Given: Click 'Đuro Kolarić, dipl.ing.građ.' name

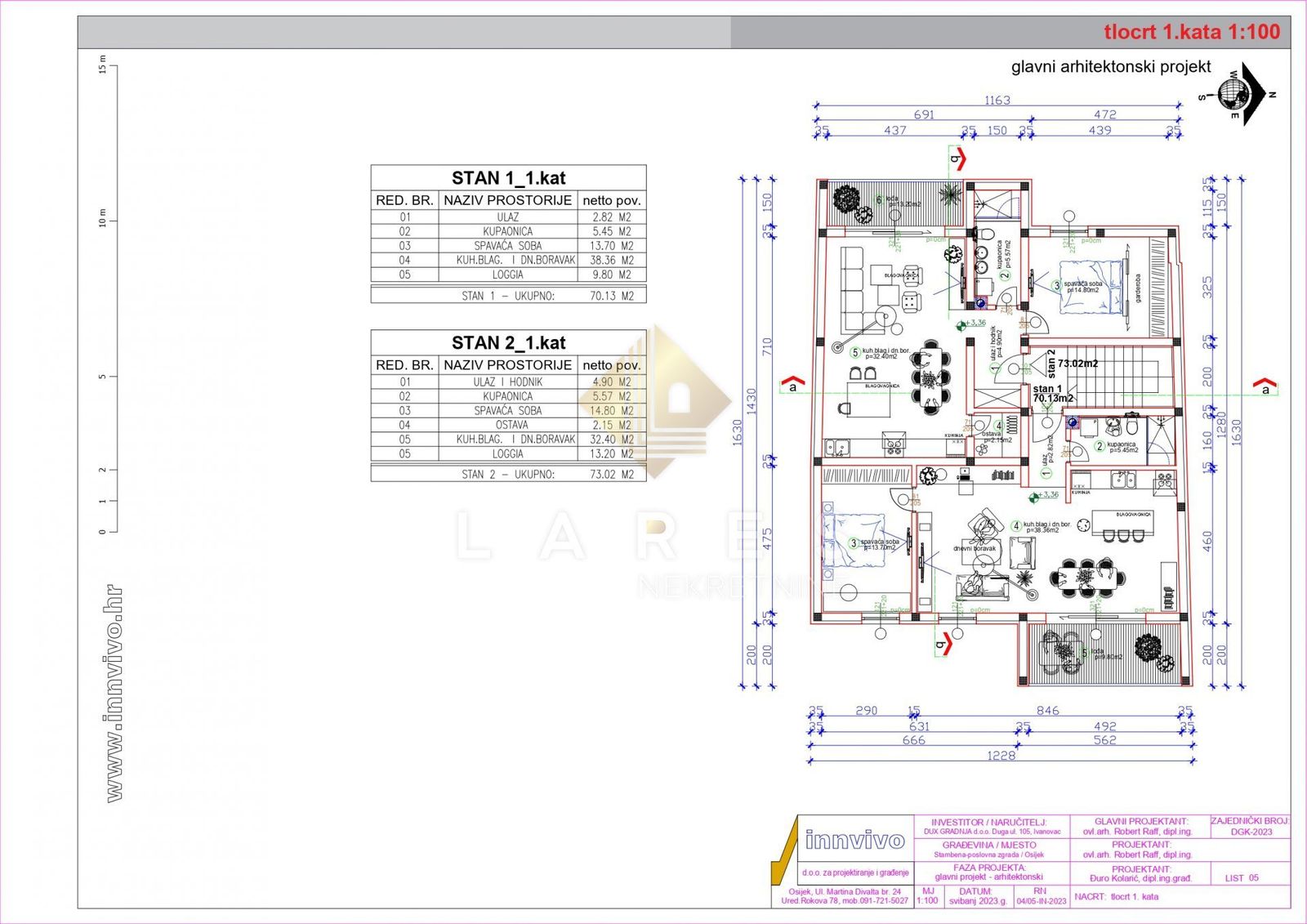Looking at the screenshot, I should (1141, 878).
